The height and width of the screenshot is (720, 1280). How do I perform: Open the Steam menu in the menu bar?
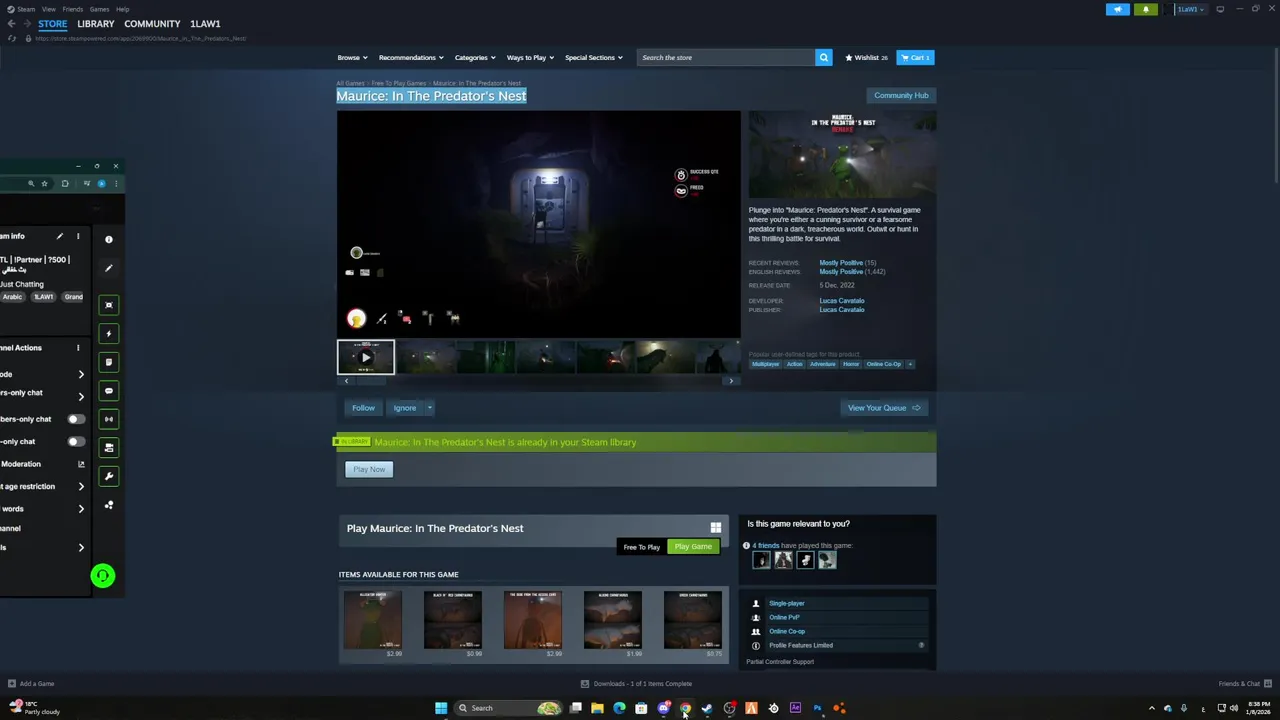(x=21, y=9)
